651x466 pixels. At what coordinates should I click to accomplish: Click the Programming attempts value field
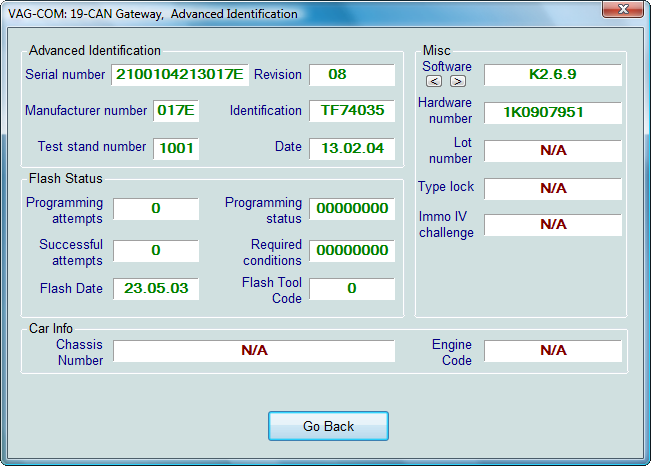click(156, 208)
